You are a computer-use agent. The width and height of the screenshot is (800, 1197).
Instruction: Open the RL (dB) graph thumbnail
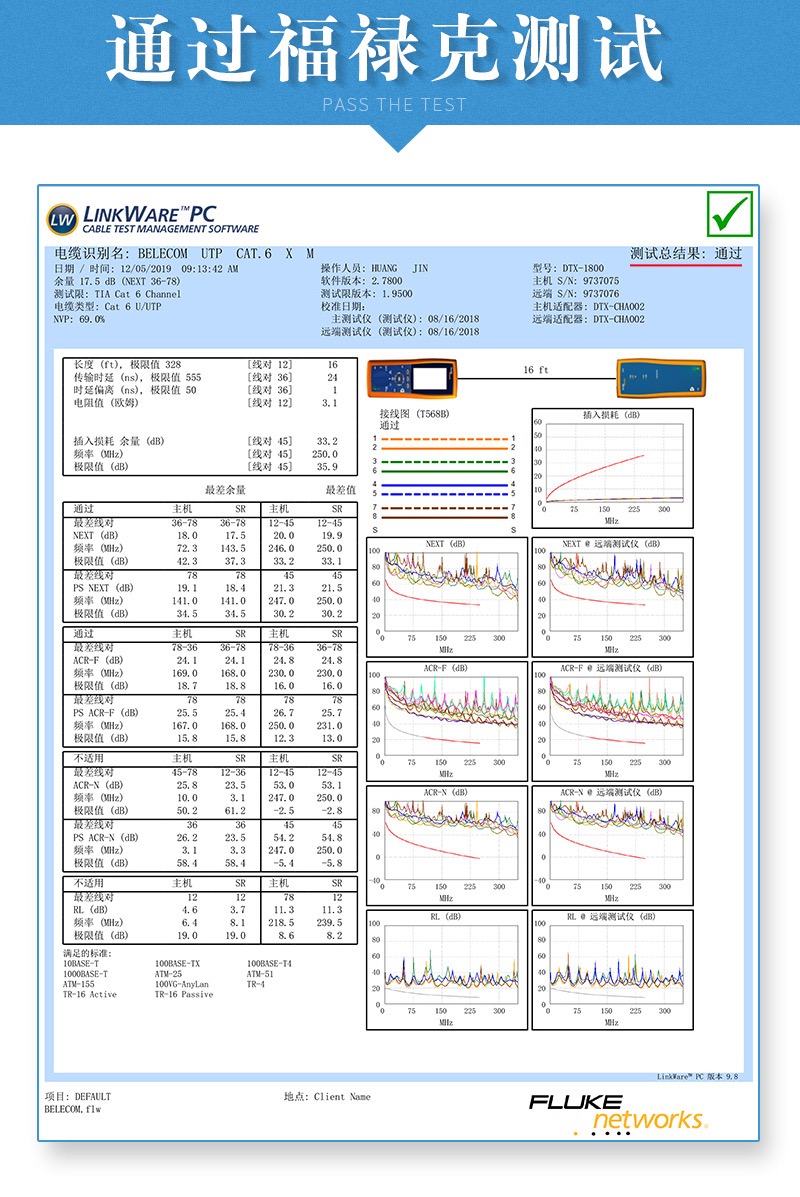(x=447, y=970)
